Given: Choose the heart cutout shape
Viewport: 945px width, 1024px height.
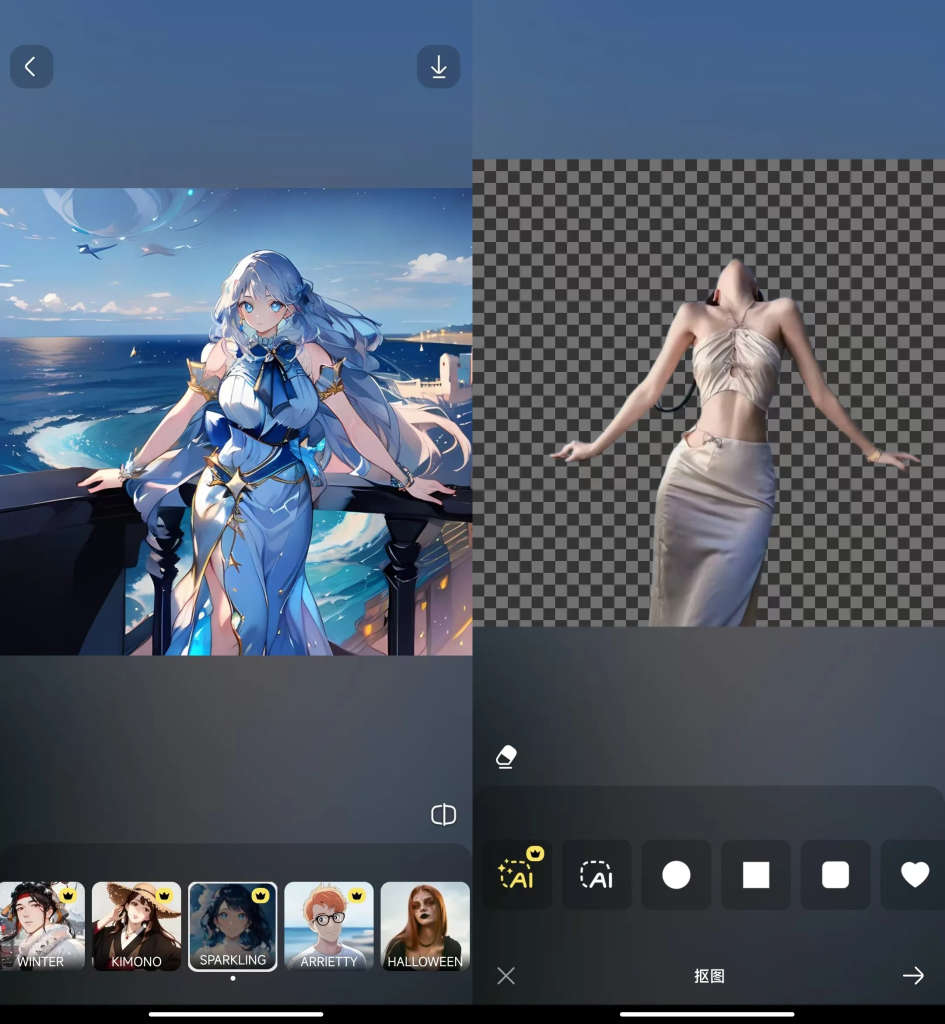Looking at the screenshot, I should [x=914, y=875].
